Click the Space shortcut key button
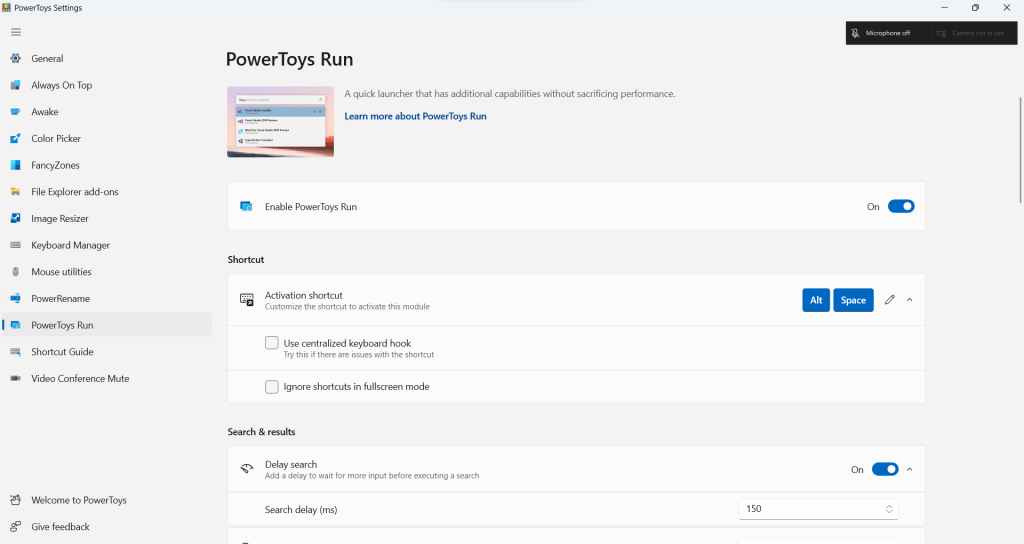1024x544 pixels. [x=853, y=300]
